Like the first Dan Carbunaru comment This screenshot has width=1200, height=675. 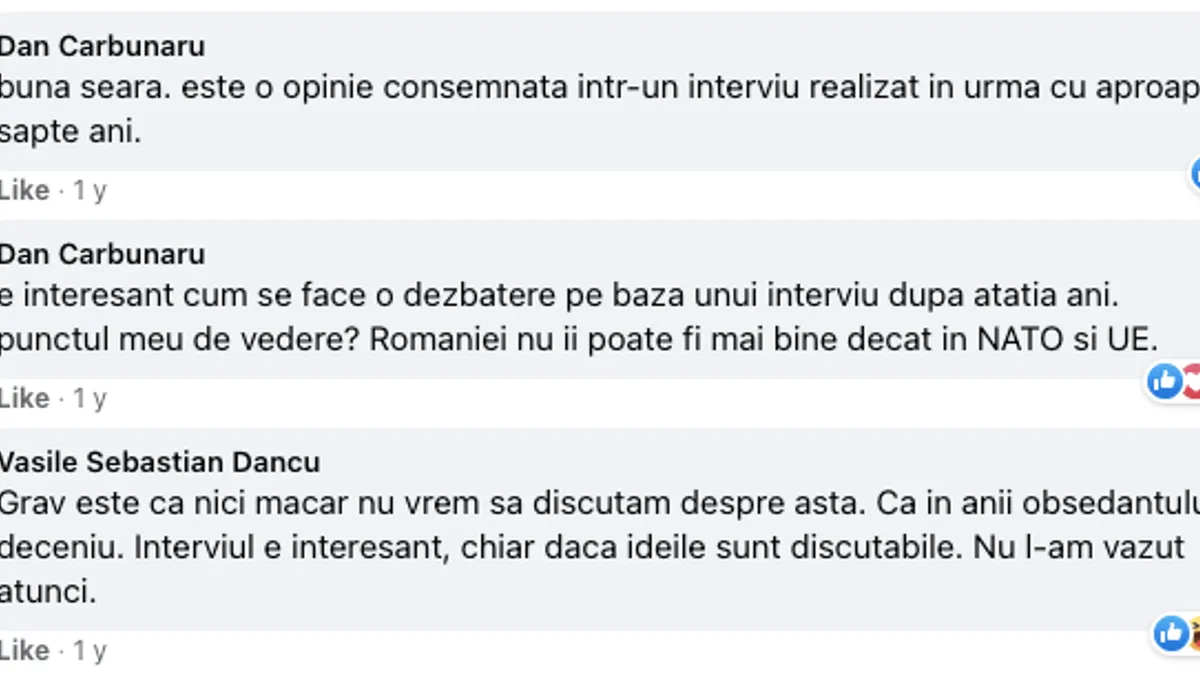point(24,190)
